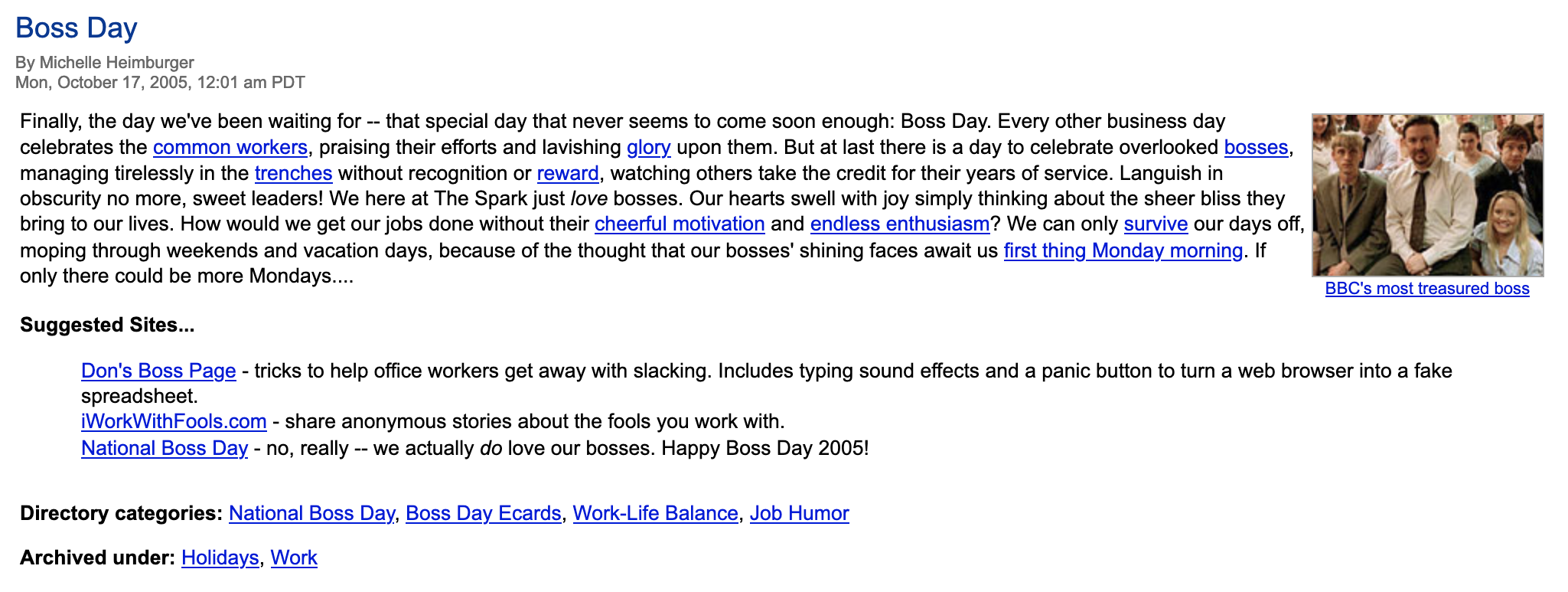Open the 'common workers' link
This screenshot has width=1568, height=592.
tap(230, 147)
